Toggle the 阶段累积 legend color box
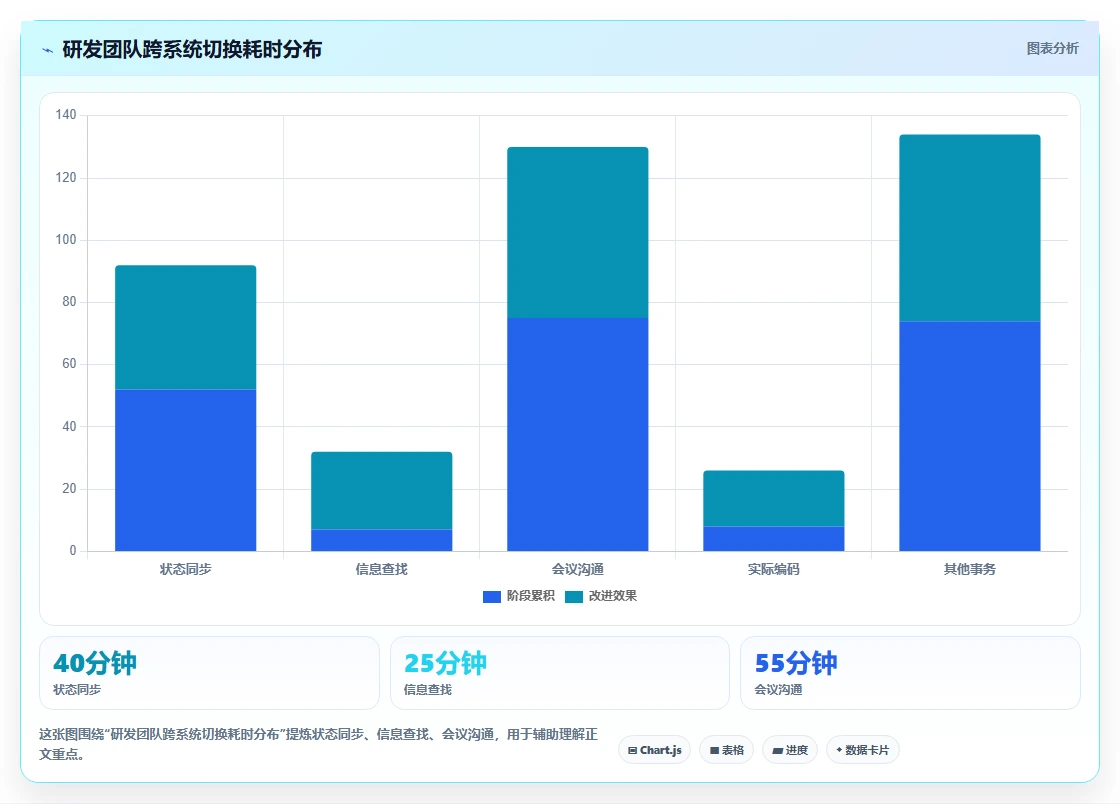1120x804 pixels. click(491, 596)
